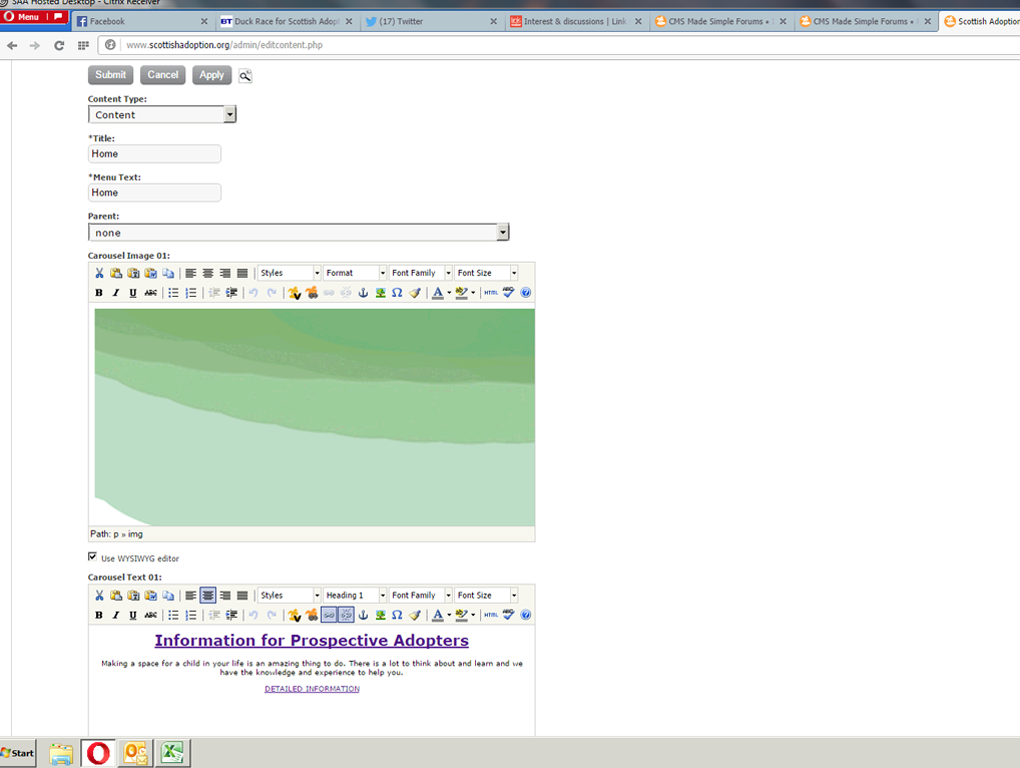The width and height of the screenshot is (1020, 768).
Task: Click the Title input field containing Home
Action: tap(154, 154)
